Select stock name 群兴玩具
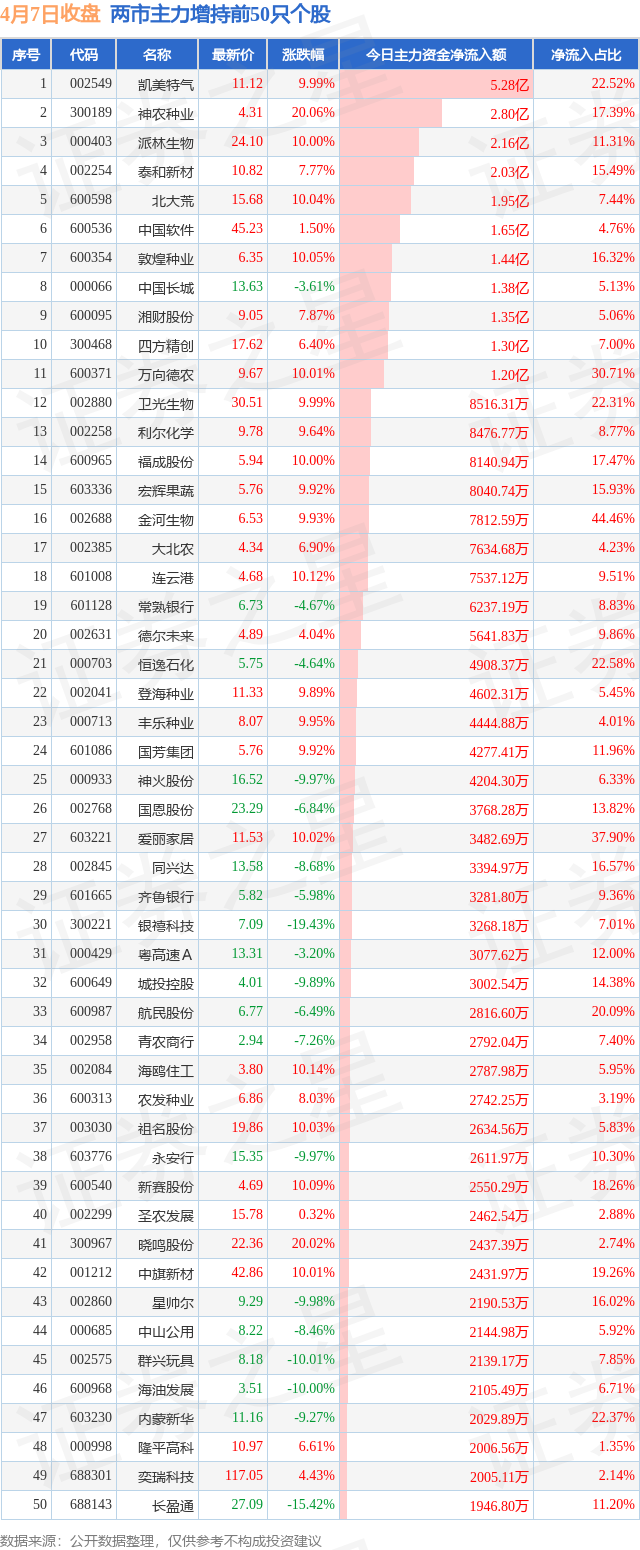The width and height of the screenshot is (640, 1550). click(166, 1361)
